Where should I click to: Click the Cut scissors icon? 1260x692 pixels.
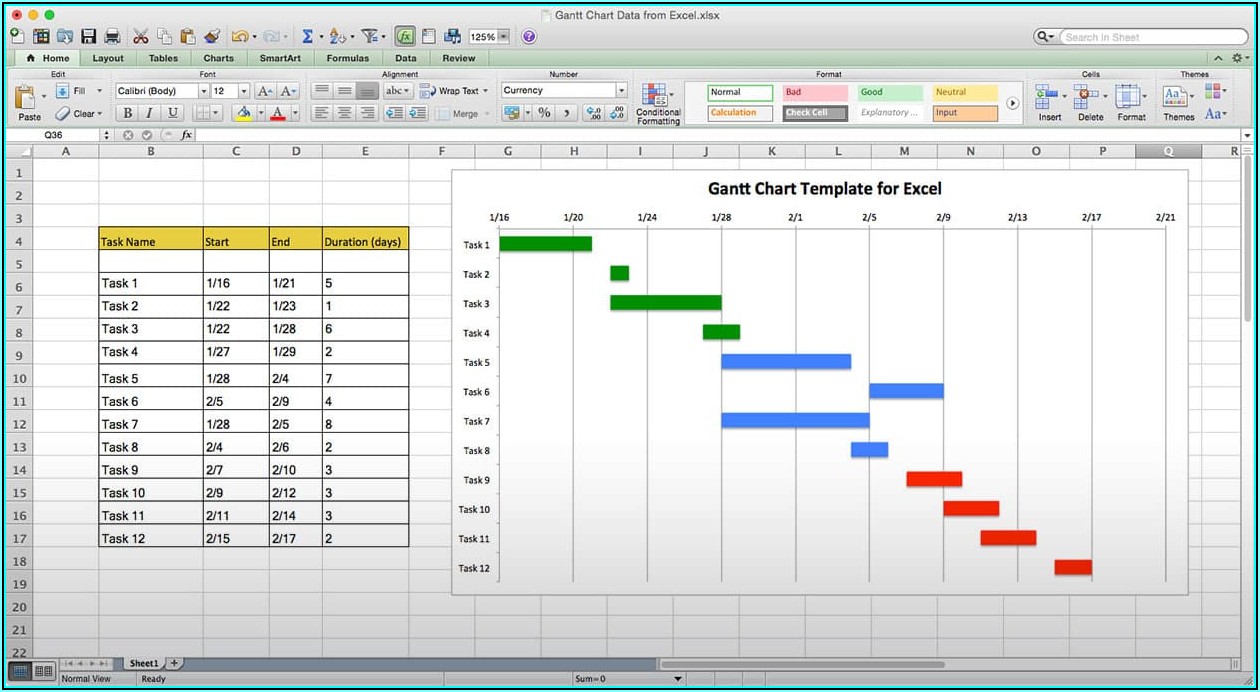click(x=141, y=37)
